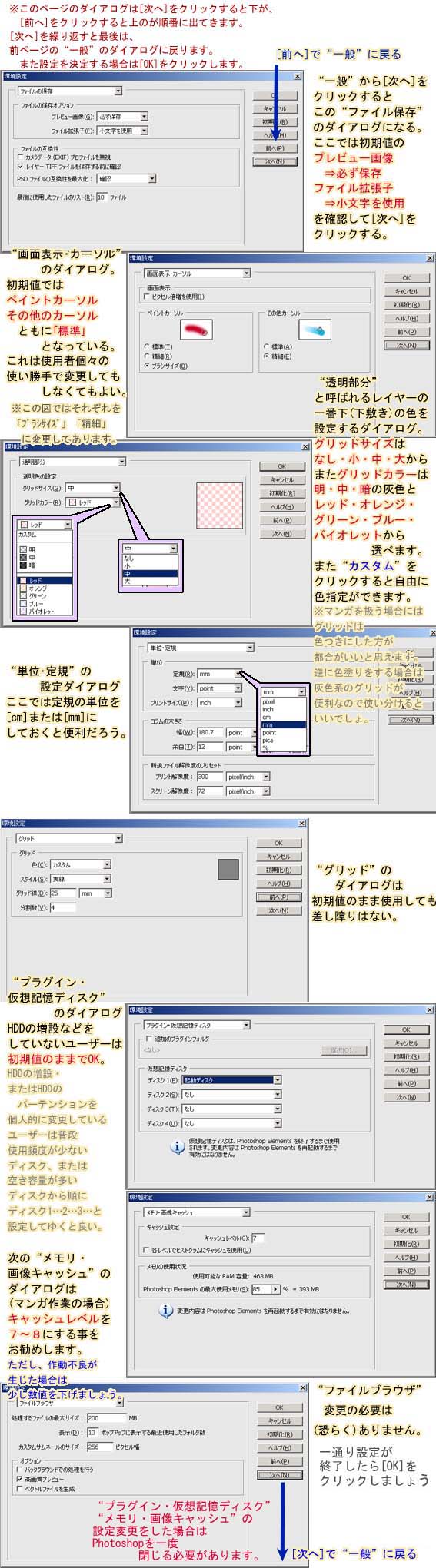
Task: Click 次へ(N) in the ファイルの保存 dialog
Action: tap(274, 162)
